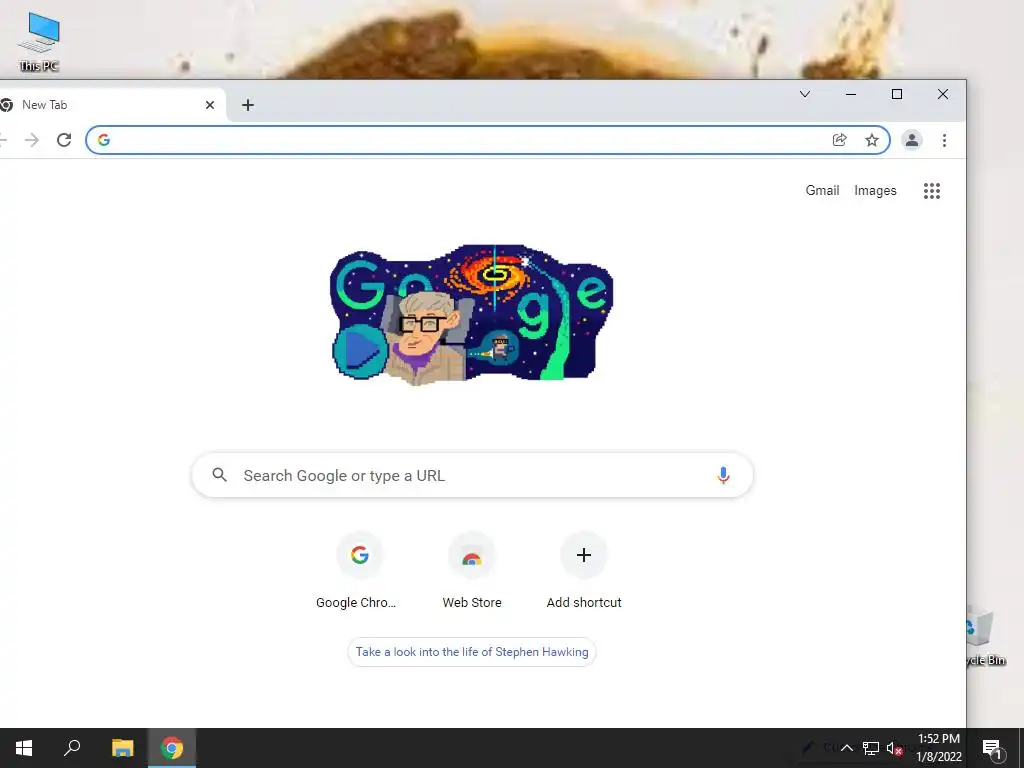Select the This PC desktop icon
This screenshot has height=768, width=1024.
tap(39, 41)
